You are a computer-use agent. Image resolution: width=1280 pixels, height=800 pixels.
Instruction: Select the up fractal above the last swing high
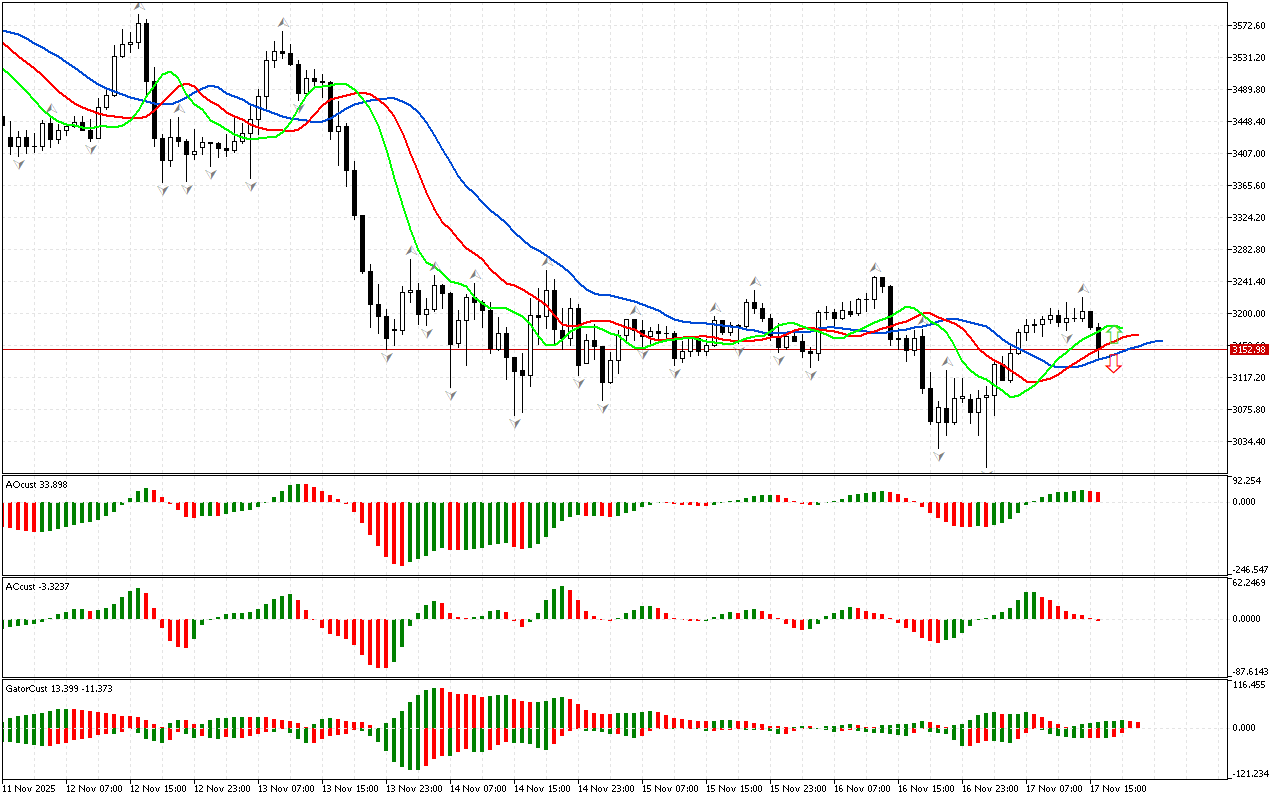1084,288
